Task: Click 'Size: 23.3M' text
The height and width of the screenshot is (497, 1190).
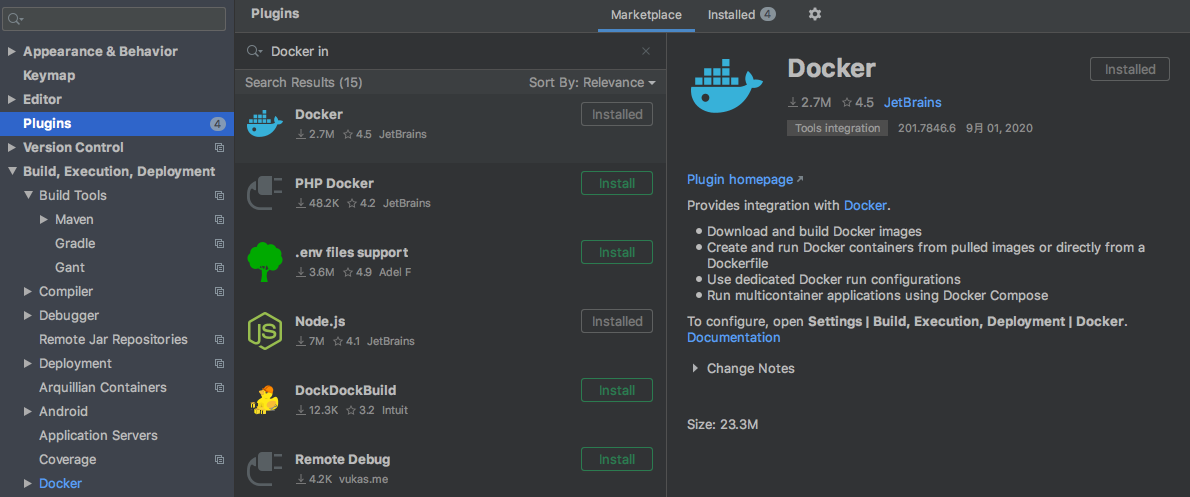Action: (722, 424)
